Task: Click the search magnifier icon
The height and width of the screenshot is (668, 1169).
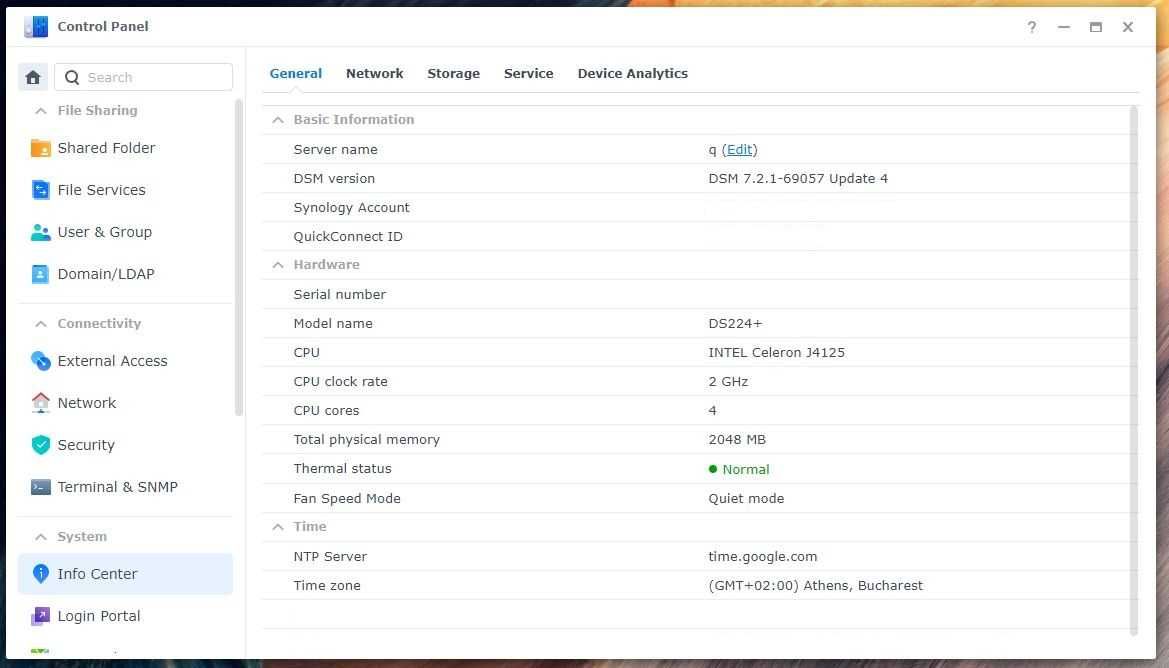Action: [x=72, y=77]
